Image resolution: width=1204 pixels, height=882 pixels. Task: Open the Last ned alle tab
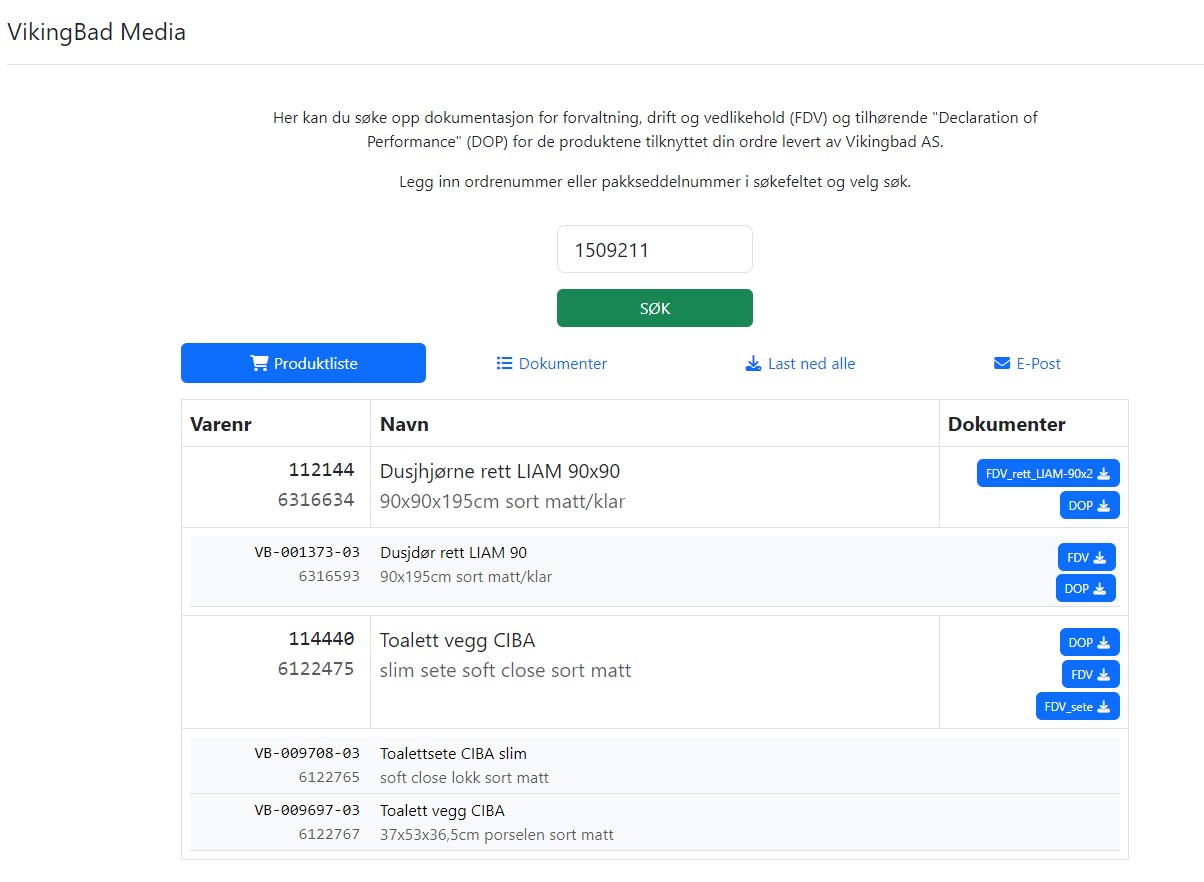[x=800, y=364]
